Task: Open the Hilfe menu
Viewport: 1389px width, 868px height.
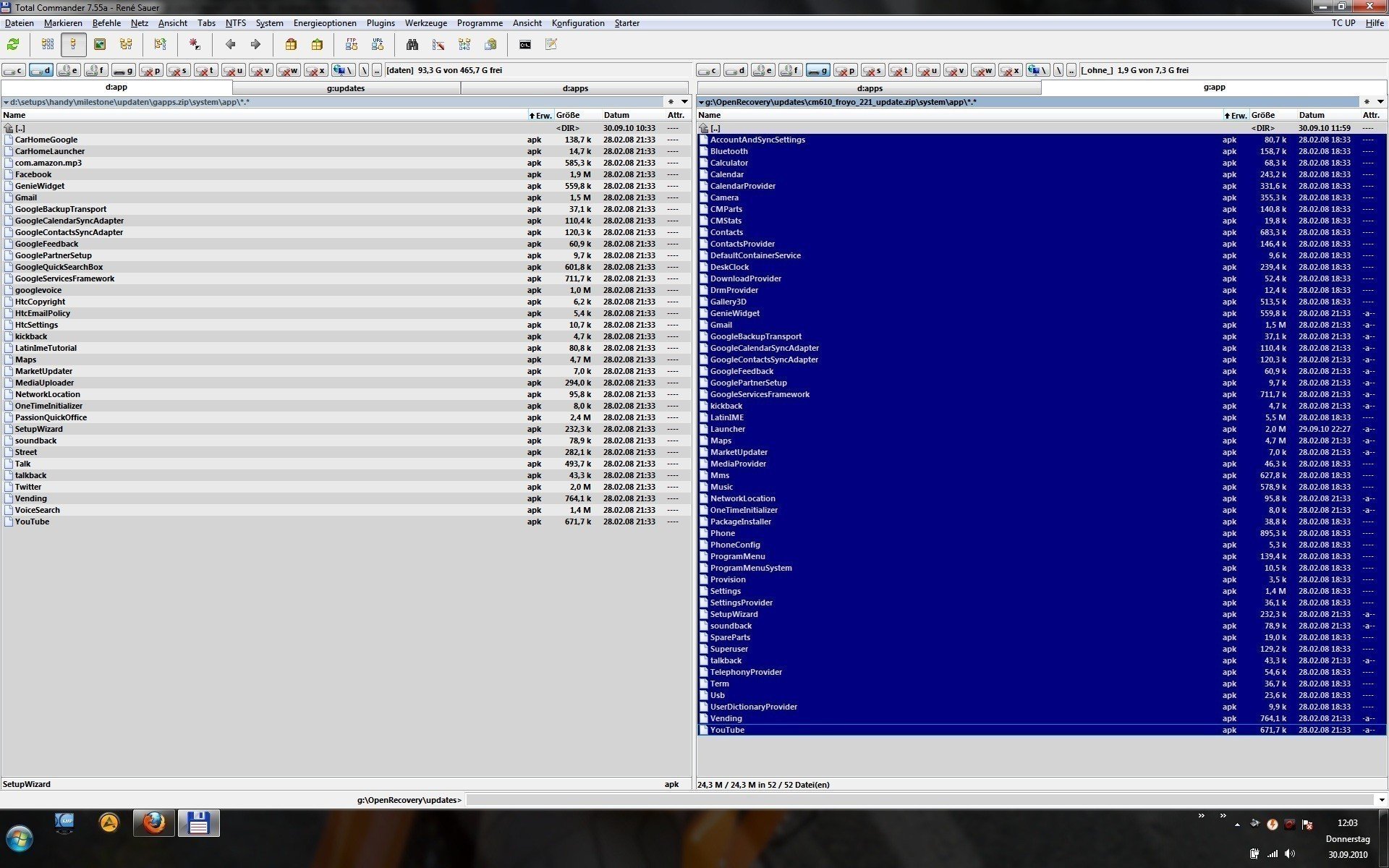Action: 1375,23
